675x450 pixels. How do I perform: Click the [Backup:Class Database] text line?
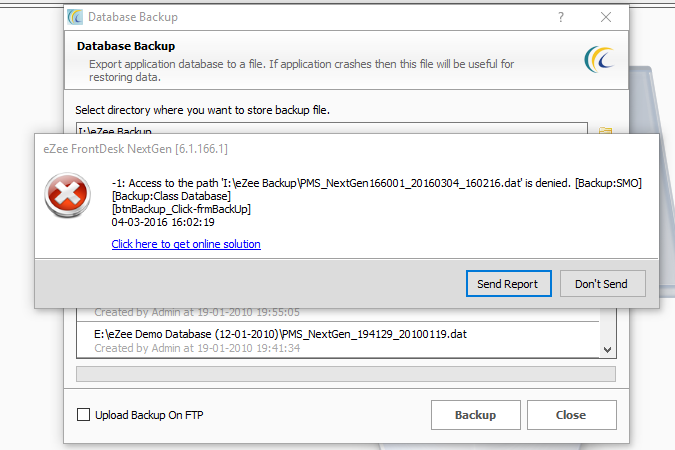(x=171, y=196)
